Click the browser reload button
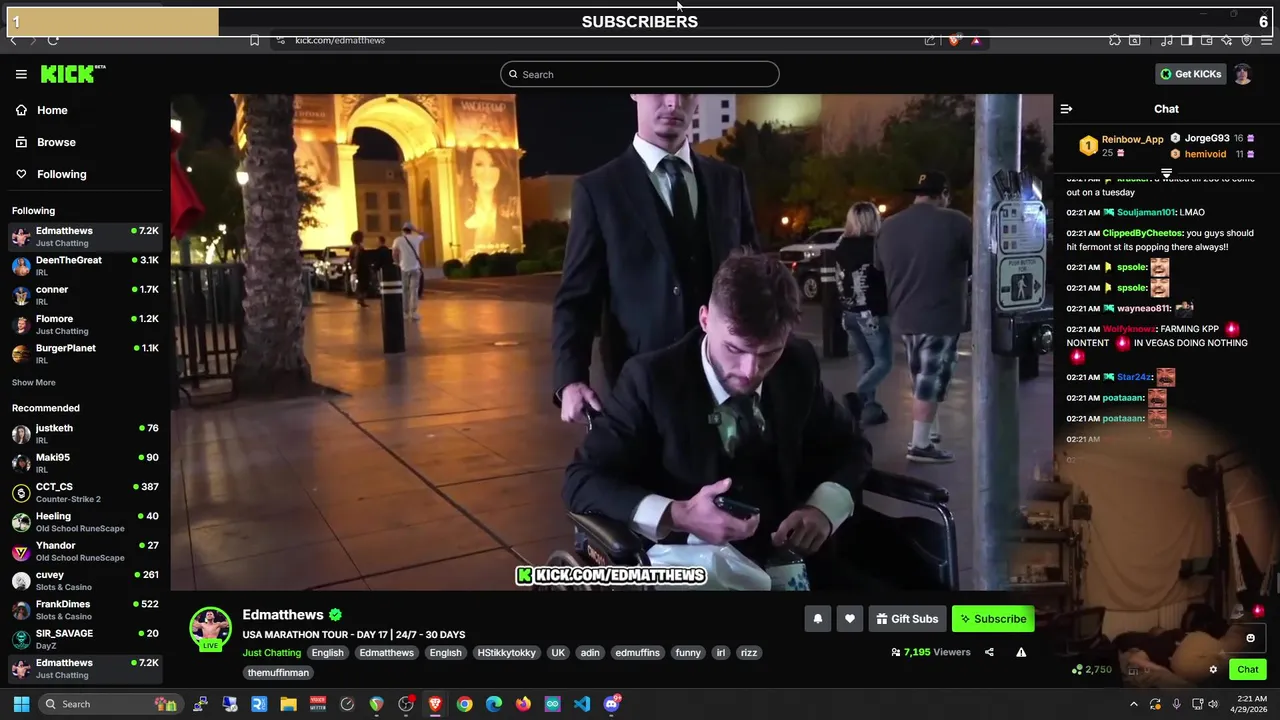This screenshot has width=1280, height=720. pos(53,40)
